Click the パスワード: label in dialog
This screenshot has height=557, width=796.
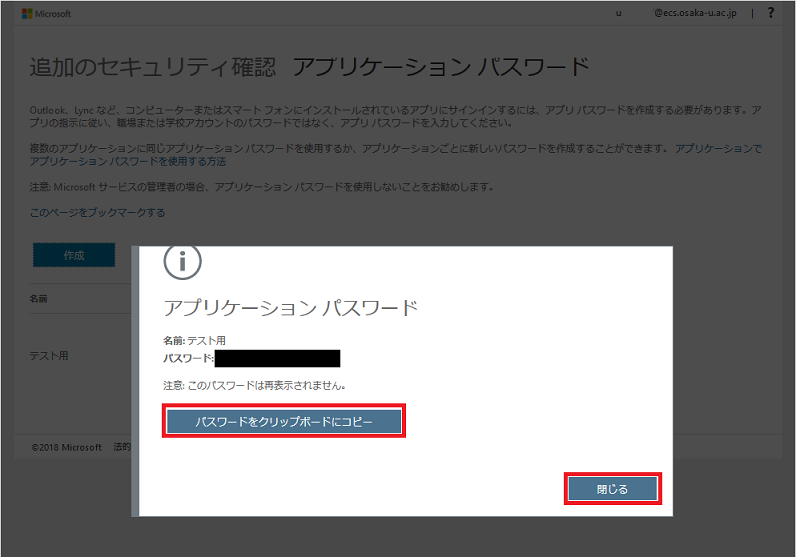click(188, 358)
